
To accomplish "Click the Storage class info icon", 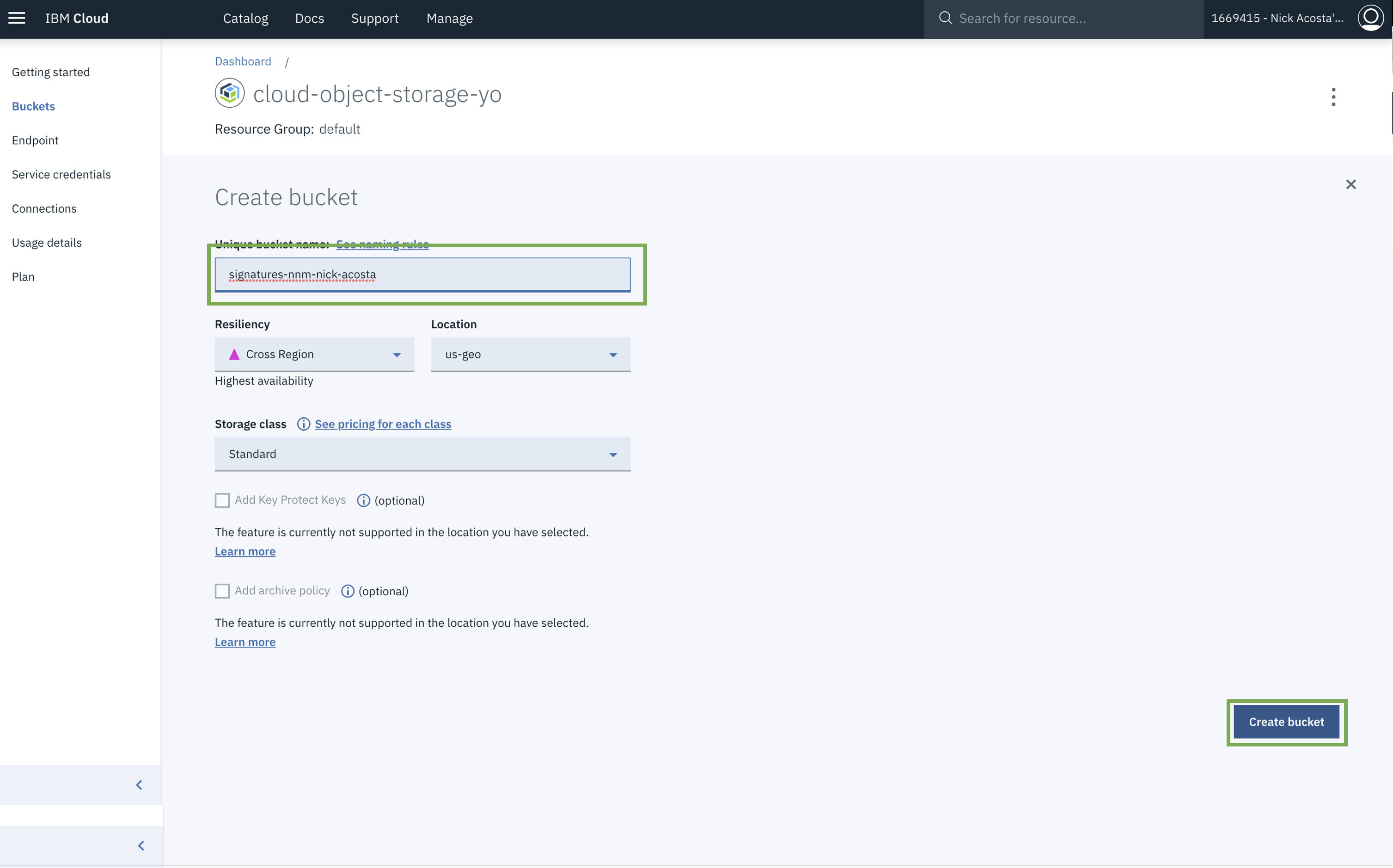I will click(x=304, y=424).
